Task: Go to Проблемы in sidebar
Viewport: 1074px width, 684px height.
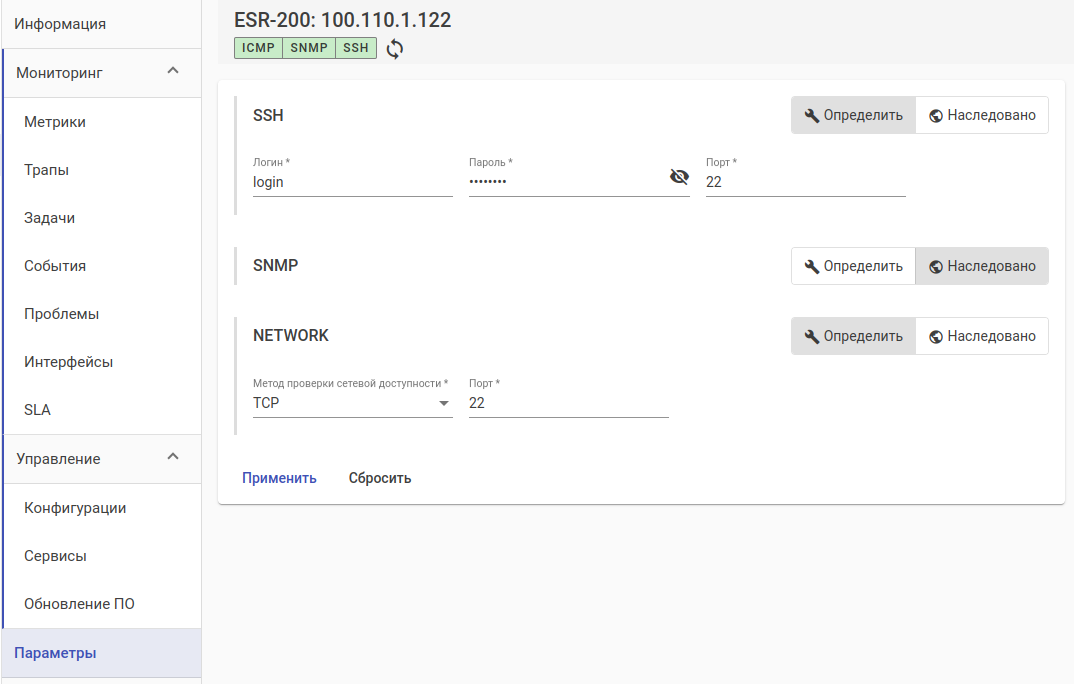Action: click(x=103, y=314)
